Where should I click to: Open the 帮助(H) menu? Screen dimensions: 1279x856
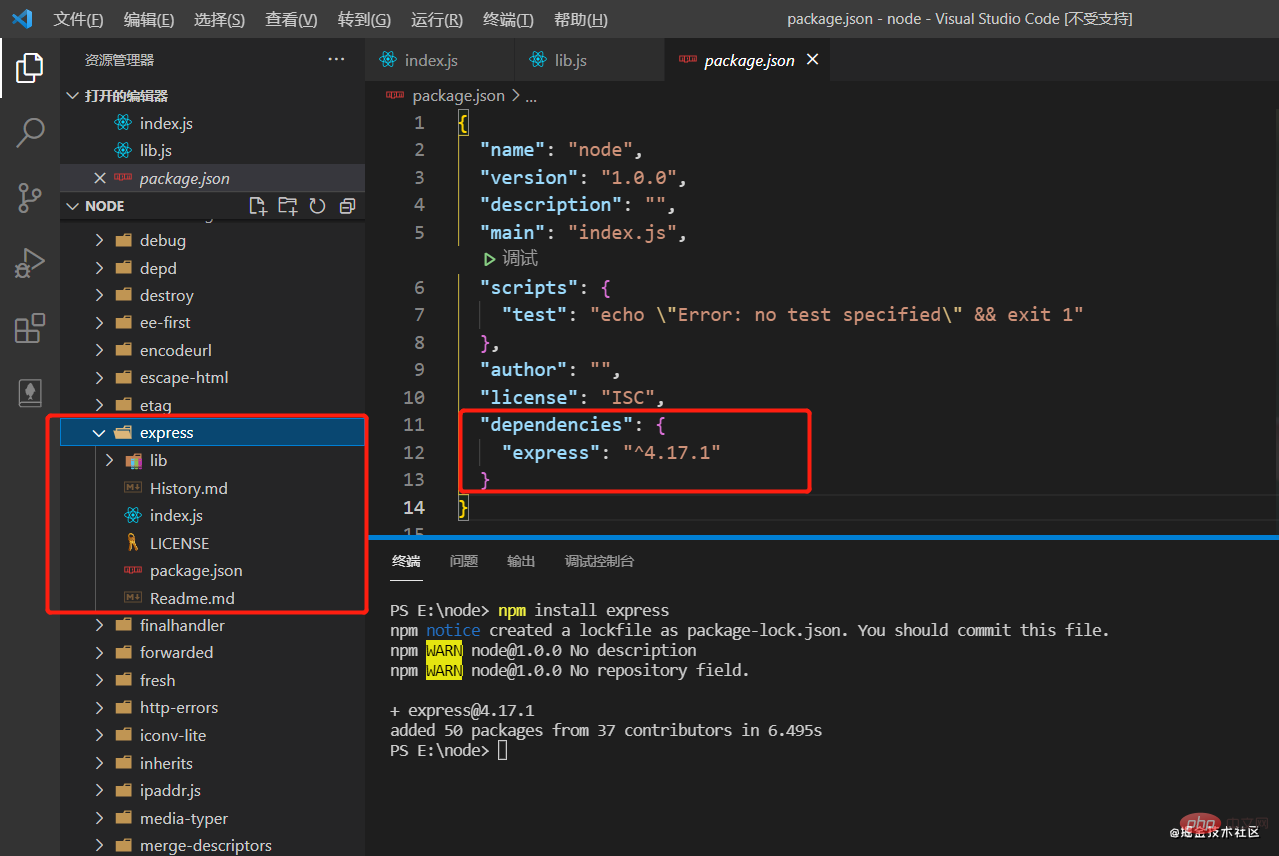tap(580, 20)
